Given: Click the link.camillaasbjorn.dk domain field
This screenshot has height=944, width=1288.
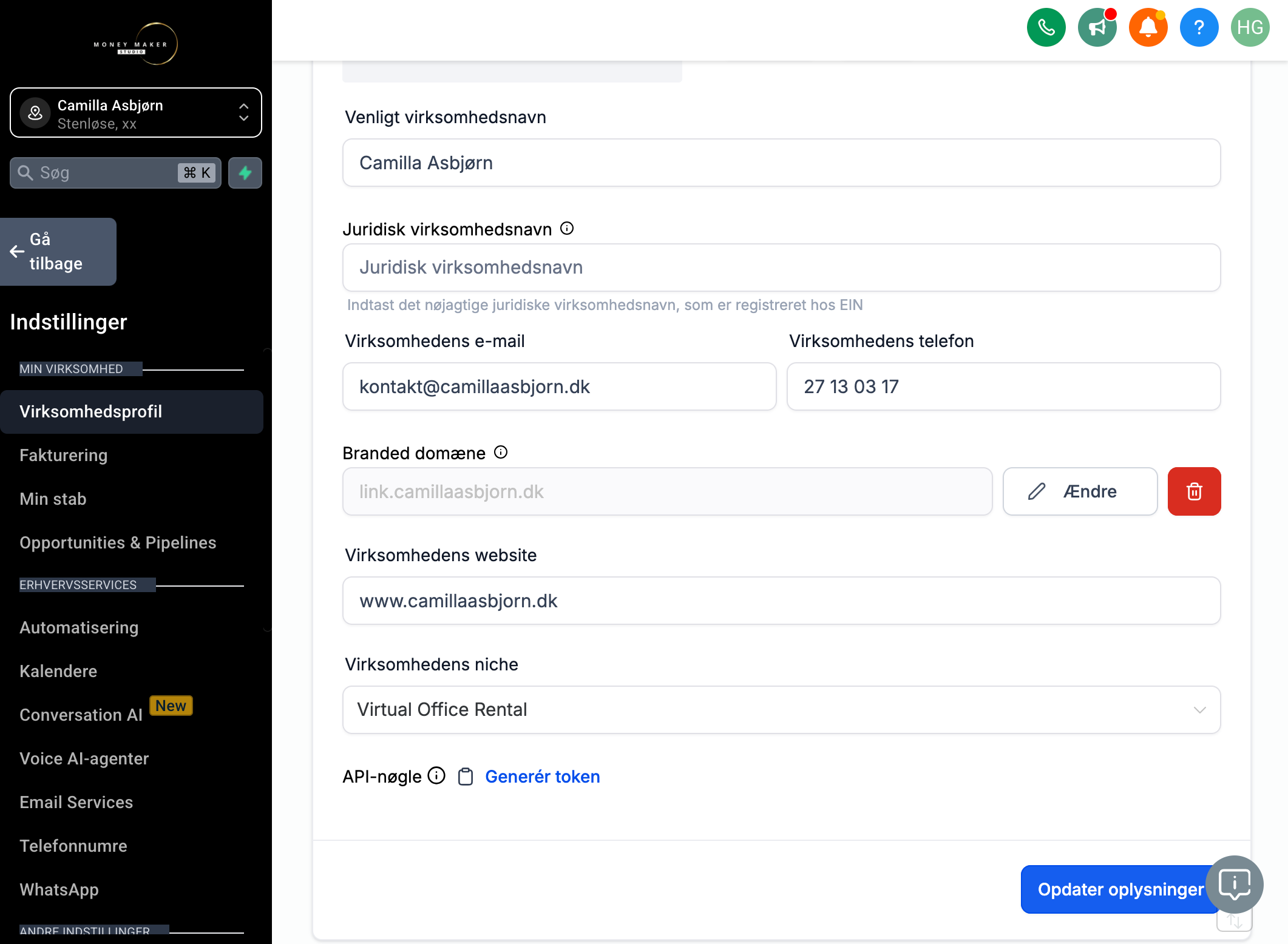Looking at the screenshot, I should [x=667, y=491].
